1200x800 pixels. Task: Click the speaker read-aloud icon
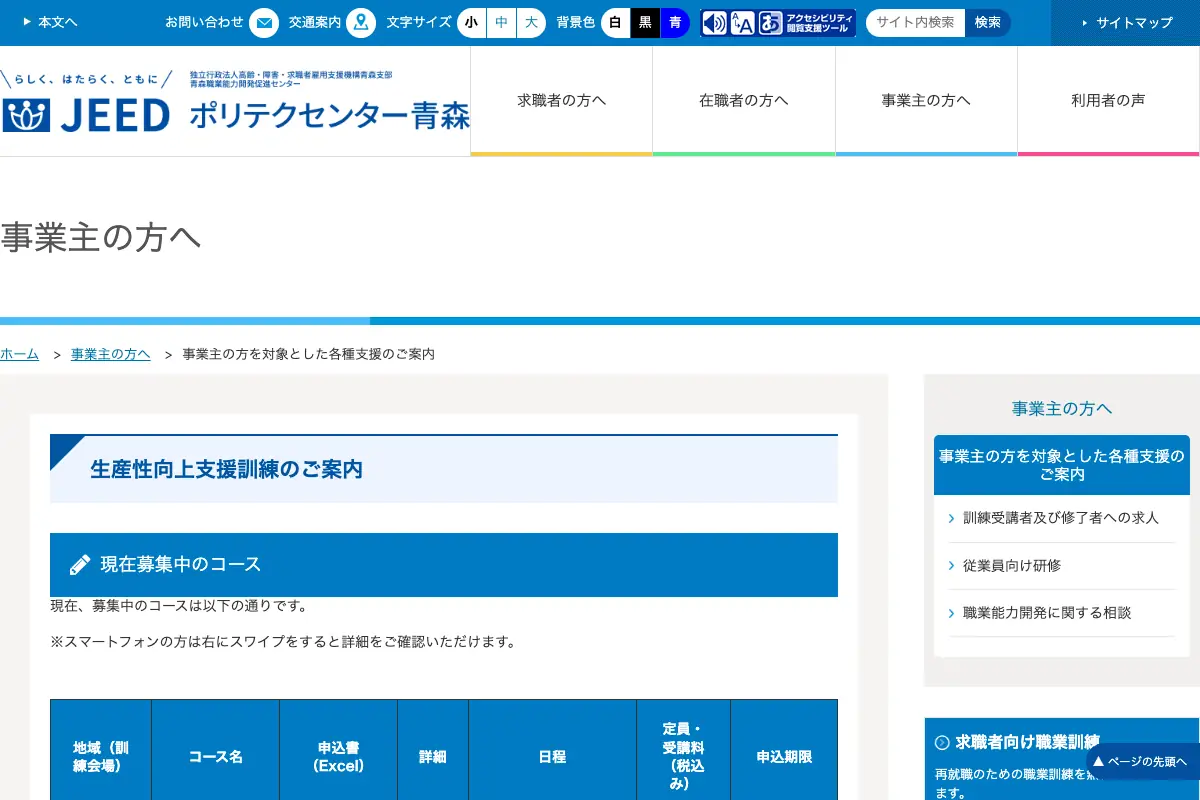click(714, 23)
